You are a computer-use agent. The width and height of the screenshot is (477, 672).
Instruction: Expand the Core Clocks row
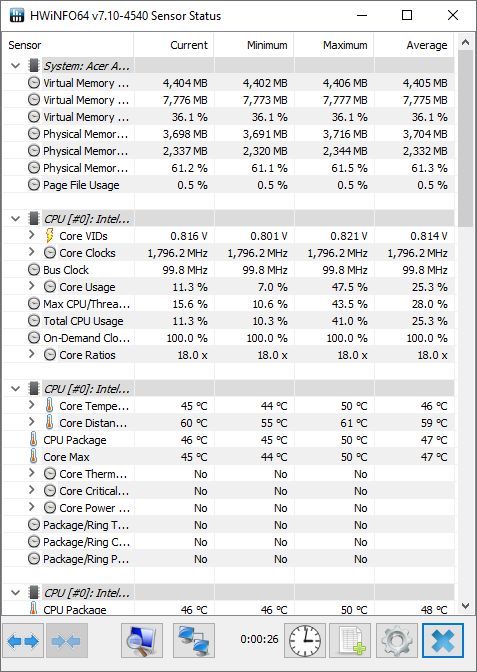(32, 252)
